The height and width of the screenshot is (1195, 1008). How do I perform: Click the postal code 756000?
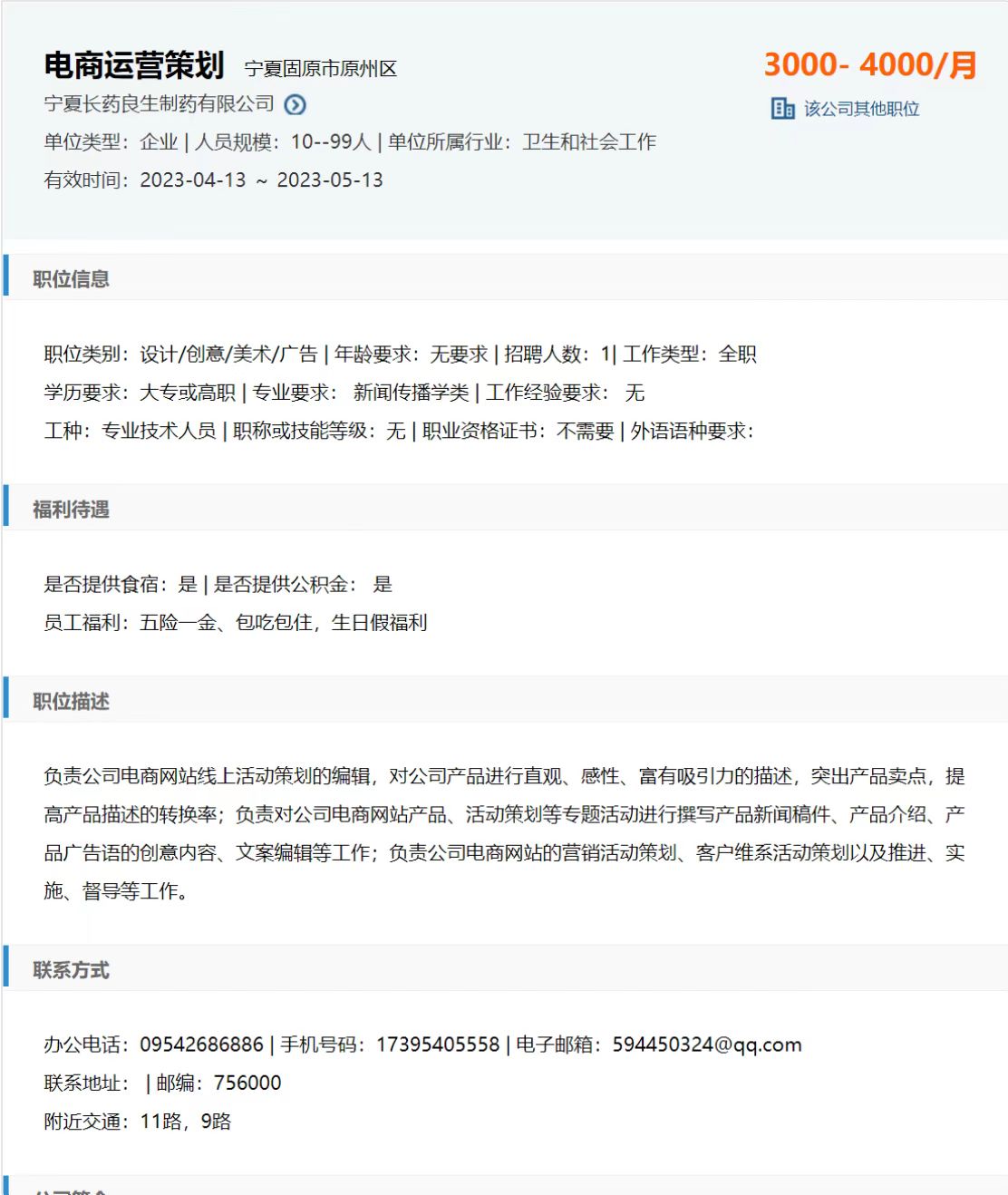[x=247, y=1083]
